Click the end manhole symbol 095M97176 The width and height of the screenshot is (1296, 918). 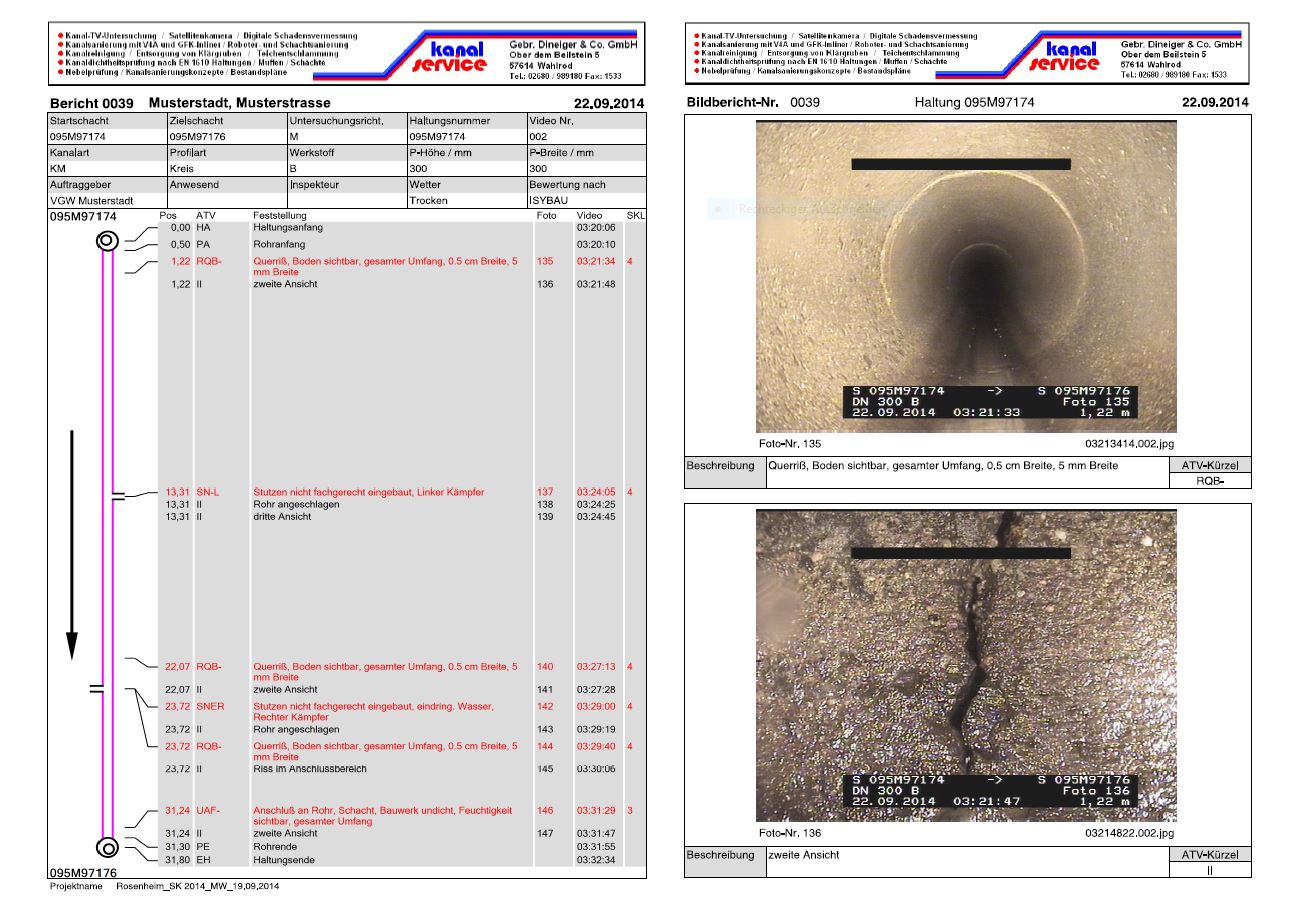pos(108,846)
